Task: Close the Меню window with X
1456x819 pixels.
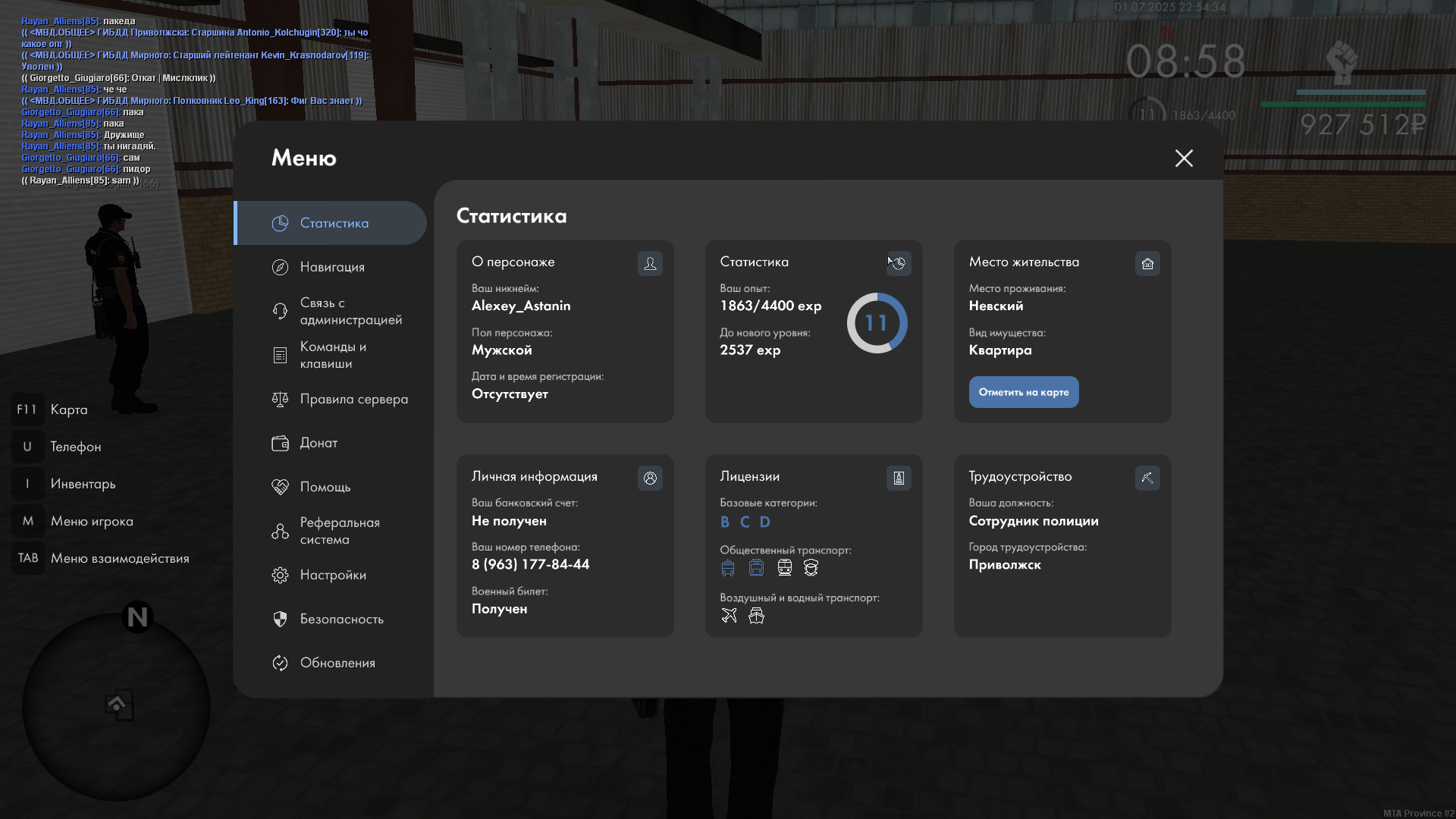Action: pos(1184,158)
